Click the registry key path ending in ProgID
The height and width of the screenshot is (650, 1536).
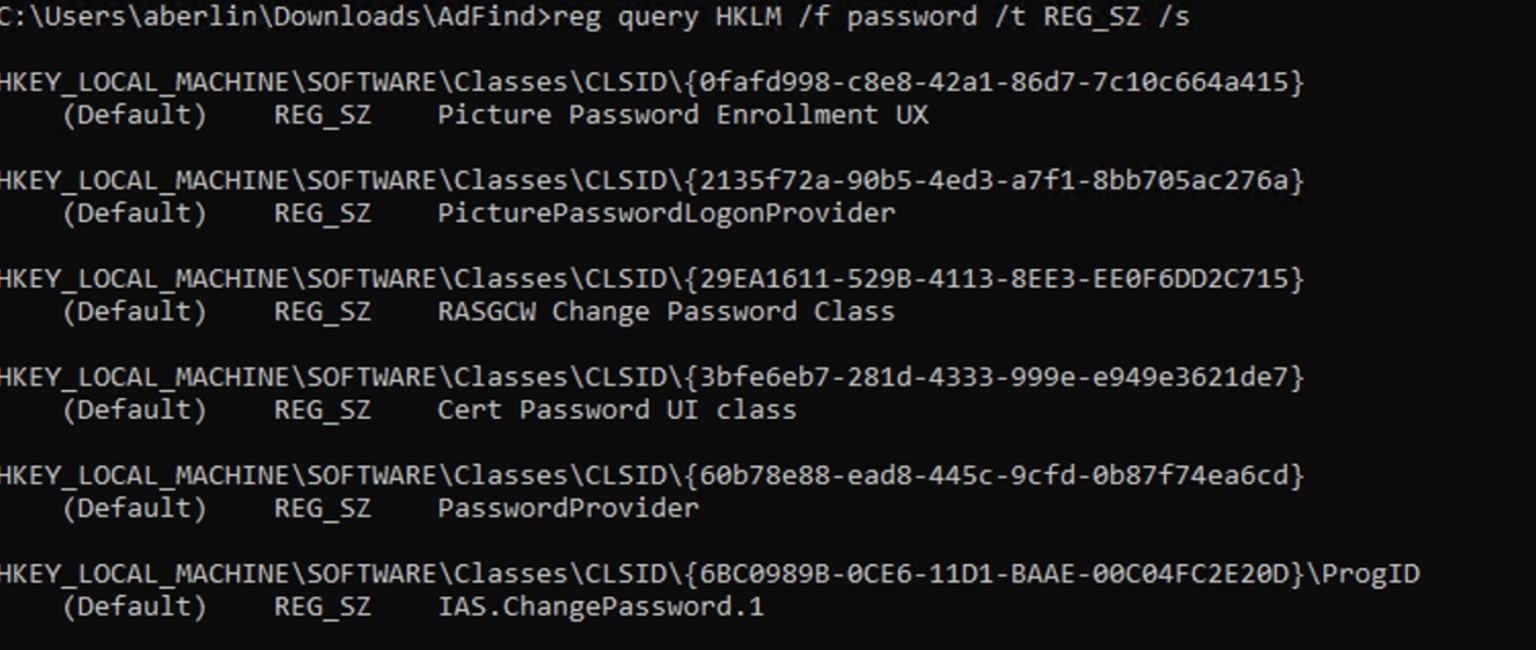coord(708,574)
